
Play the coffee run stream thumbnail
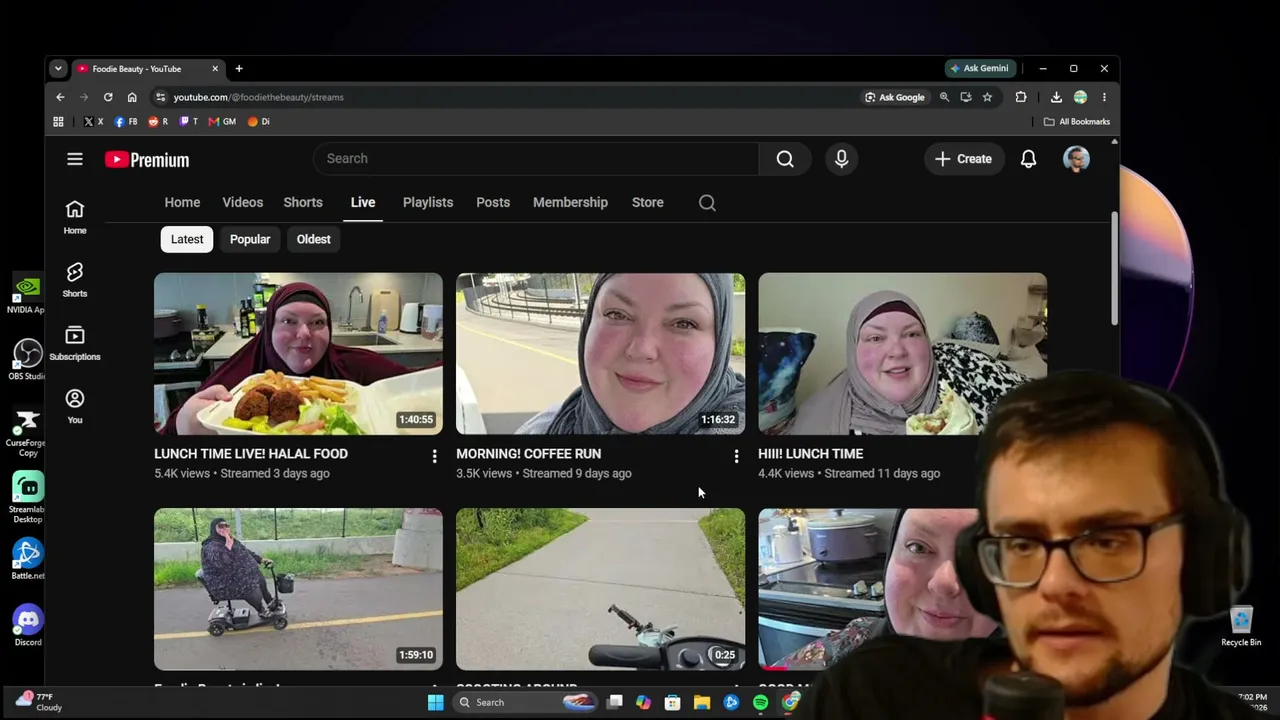(600, 354)
